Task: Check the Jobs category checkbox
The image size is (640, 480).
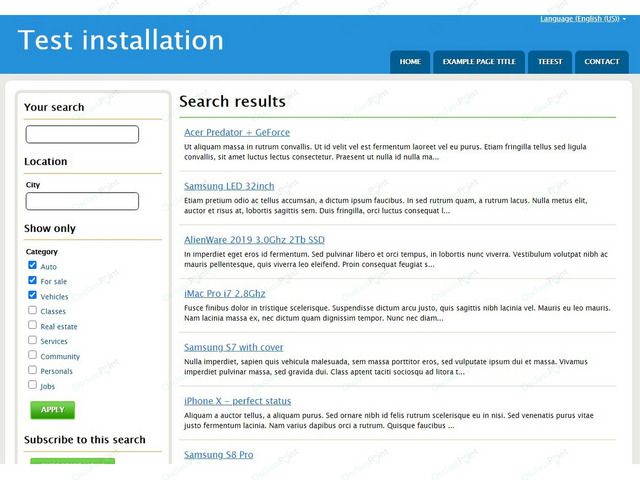Action: tap(32, 385)
